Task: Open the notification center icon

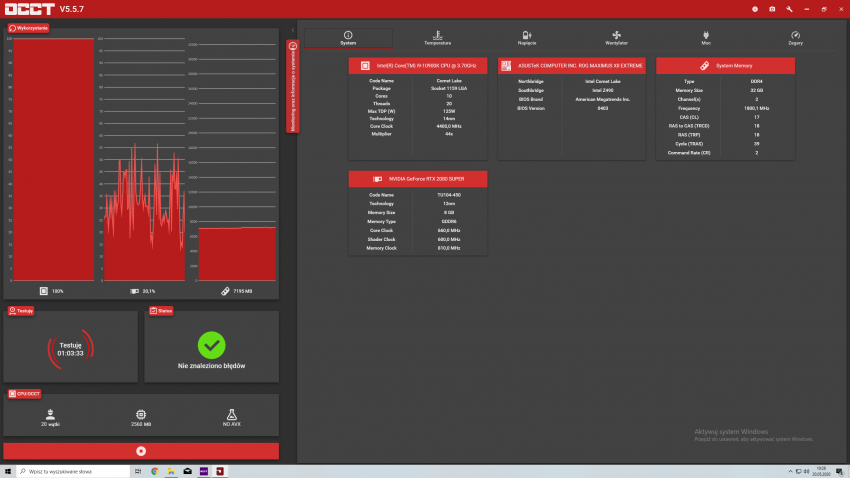Action: 839,471
